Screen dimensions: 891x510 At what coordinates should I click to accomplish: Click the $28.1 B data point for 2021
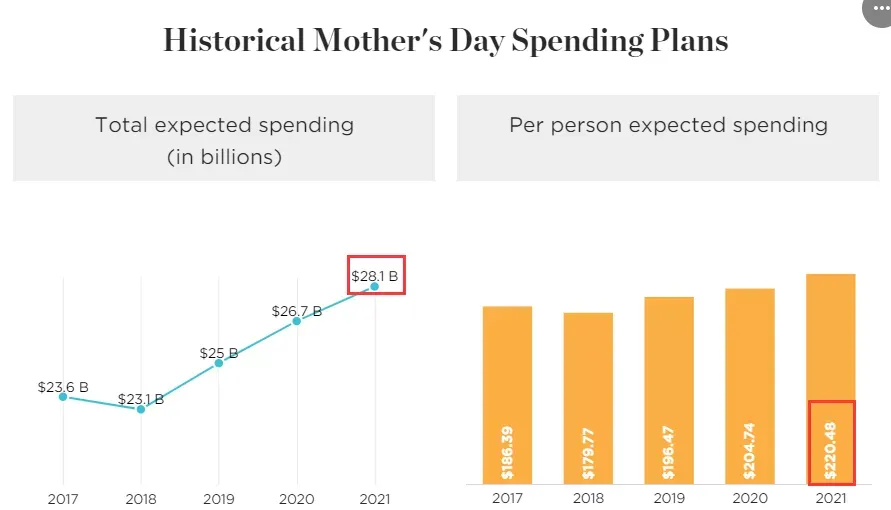(x=374, y=286)
